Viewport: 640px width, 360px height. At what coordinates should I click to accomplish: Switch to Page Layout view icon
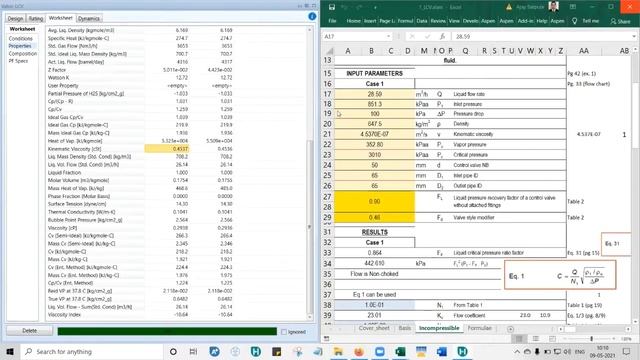pos(536,338)
